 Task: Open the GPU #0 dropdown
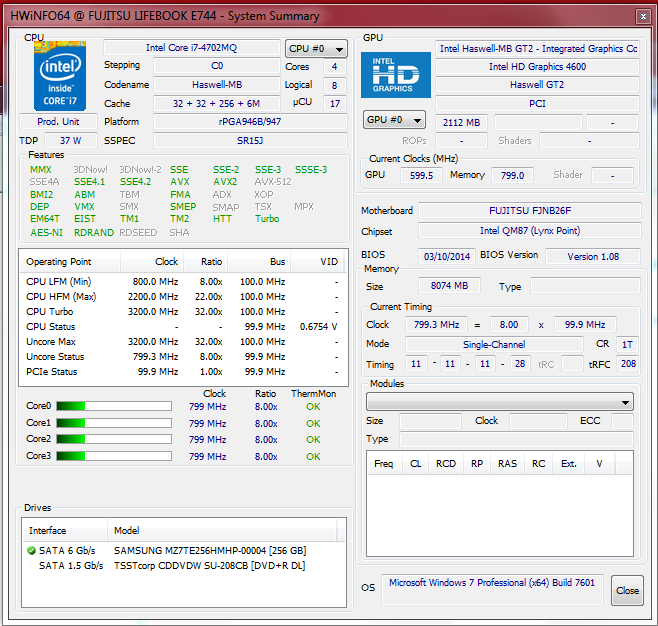(394, 120)
